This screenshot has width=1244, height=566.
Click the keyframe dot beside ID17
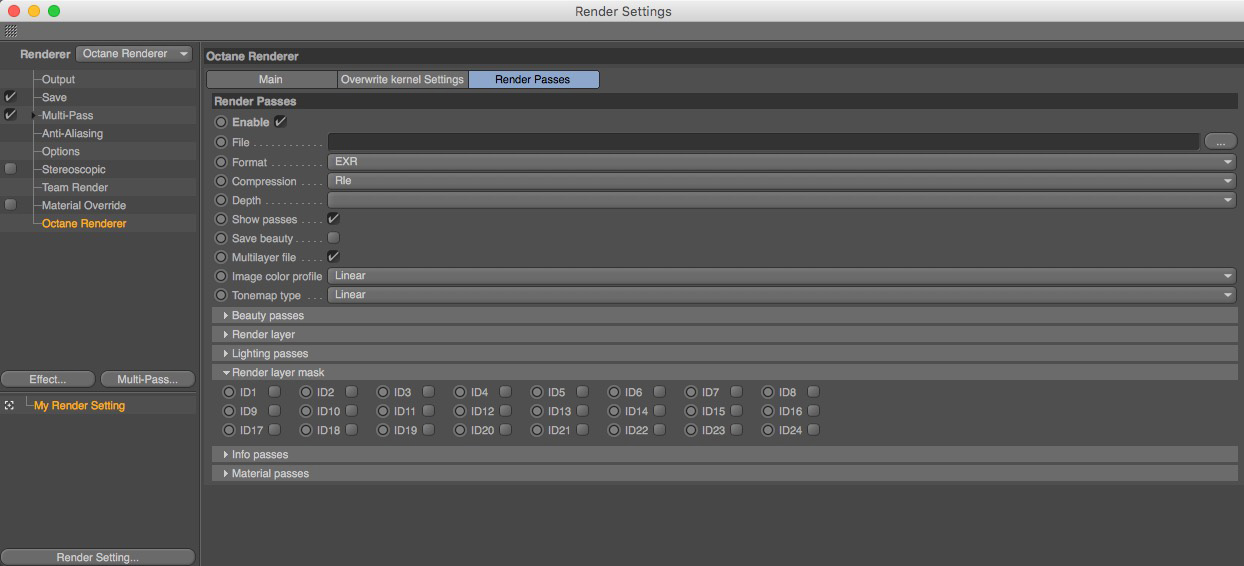(229, 430)
